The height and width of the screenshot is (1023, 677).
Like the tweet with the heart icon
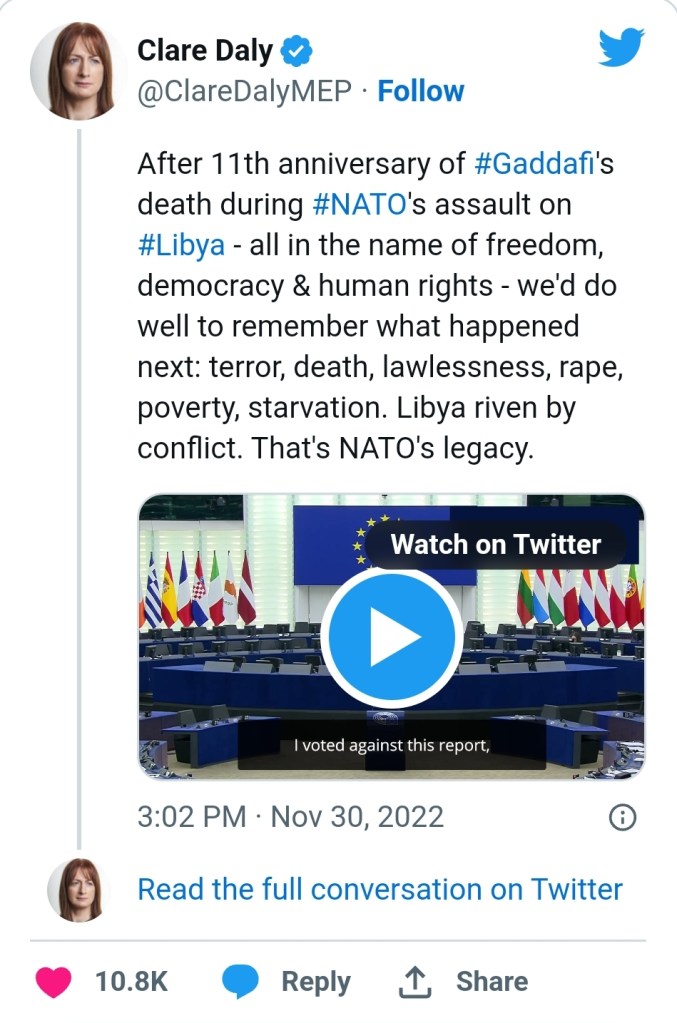[x=53, y=982]
